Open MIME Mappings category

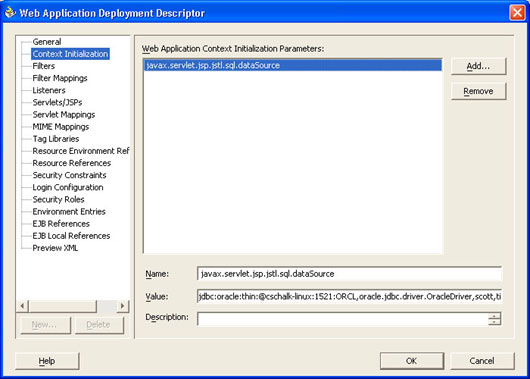61,127
